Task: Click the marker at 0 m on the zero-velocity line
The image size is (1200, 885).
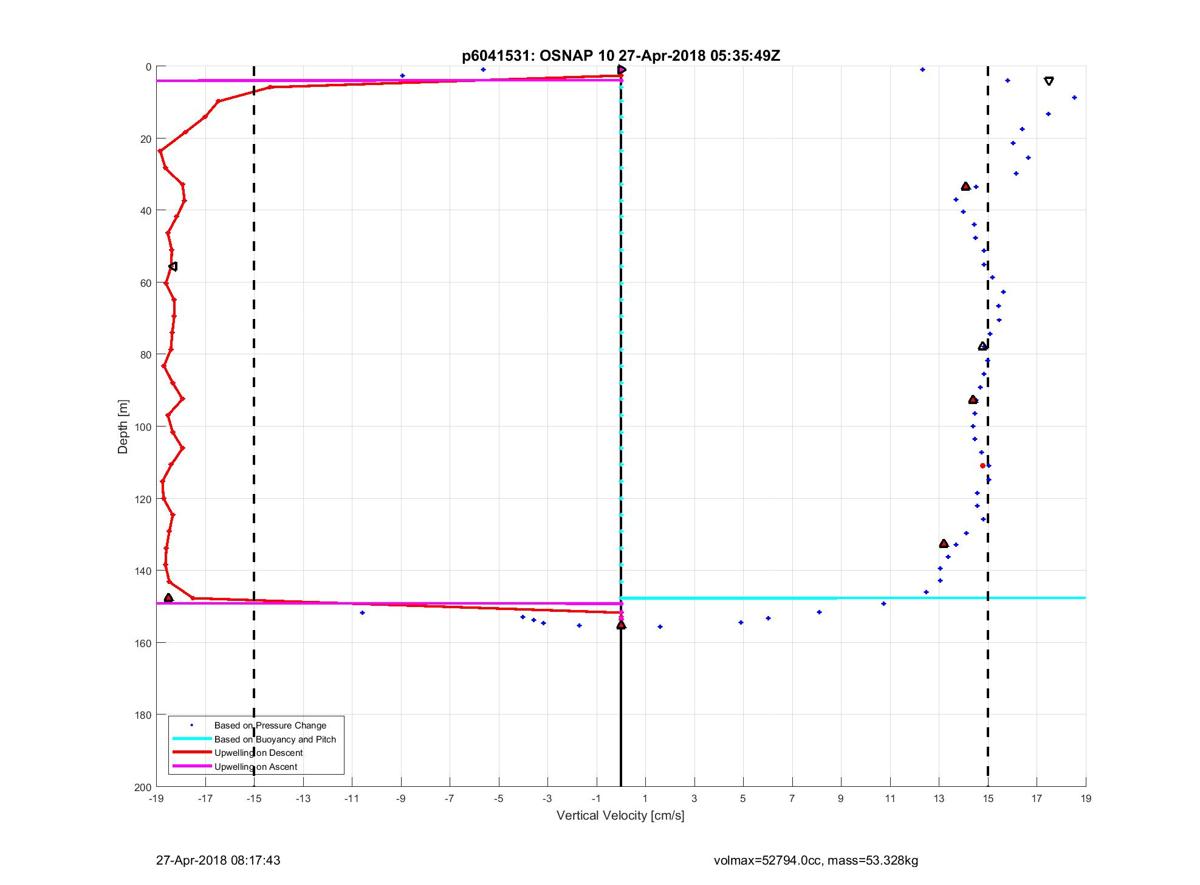Action: 621,69
